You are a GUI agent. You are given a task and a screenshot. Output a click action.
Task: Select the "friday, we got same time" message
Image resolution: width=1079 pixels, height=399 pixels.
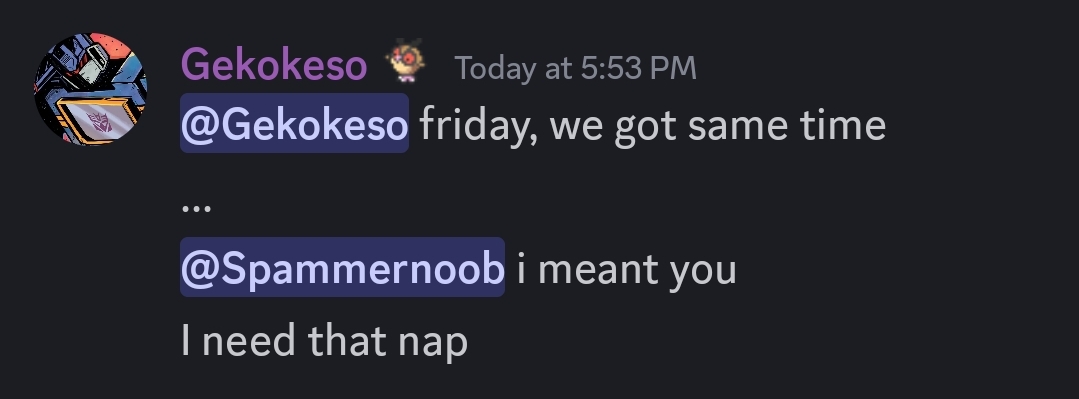pyautogui.click(x=652, y=126)
